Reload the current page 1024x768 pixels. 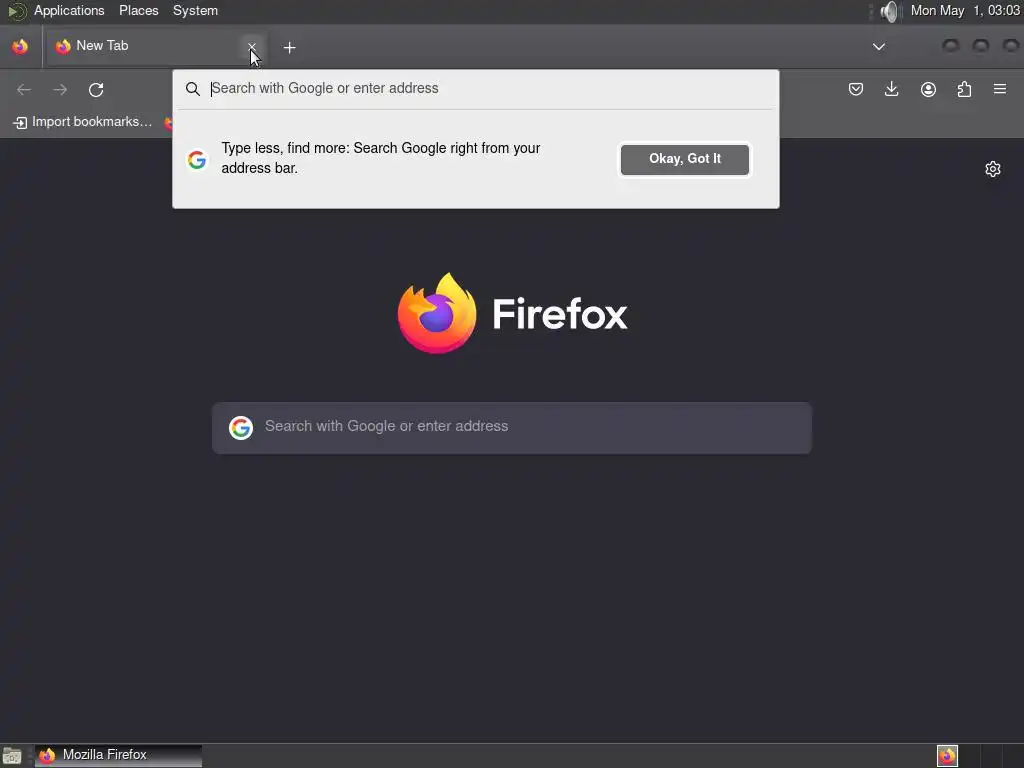pos(96,89)
